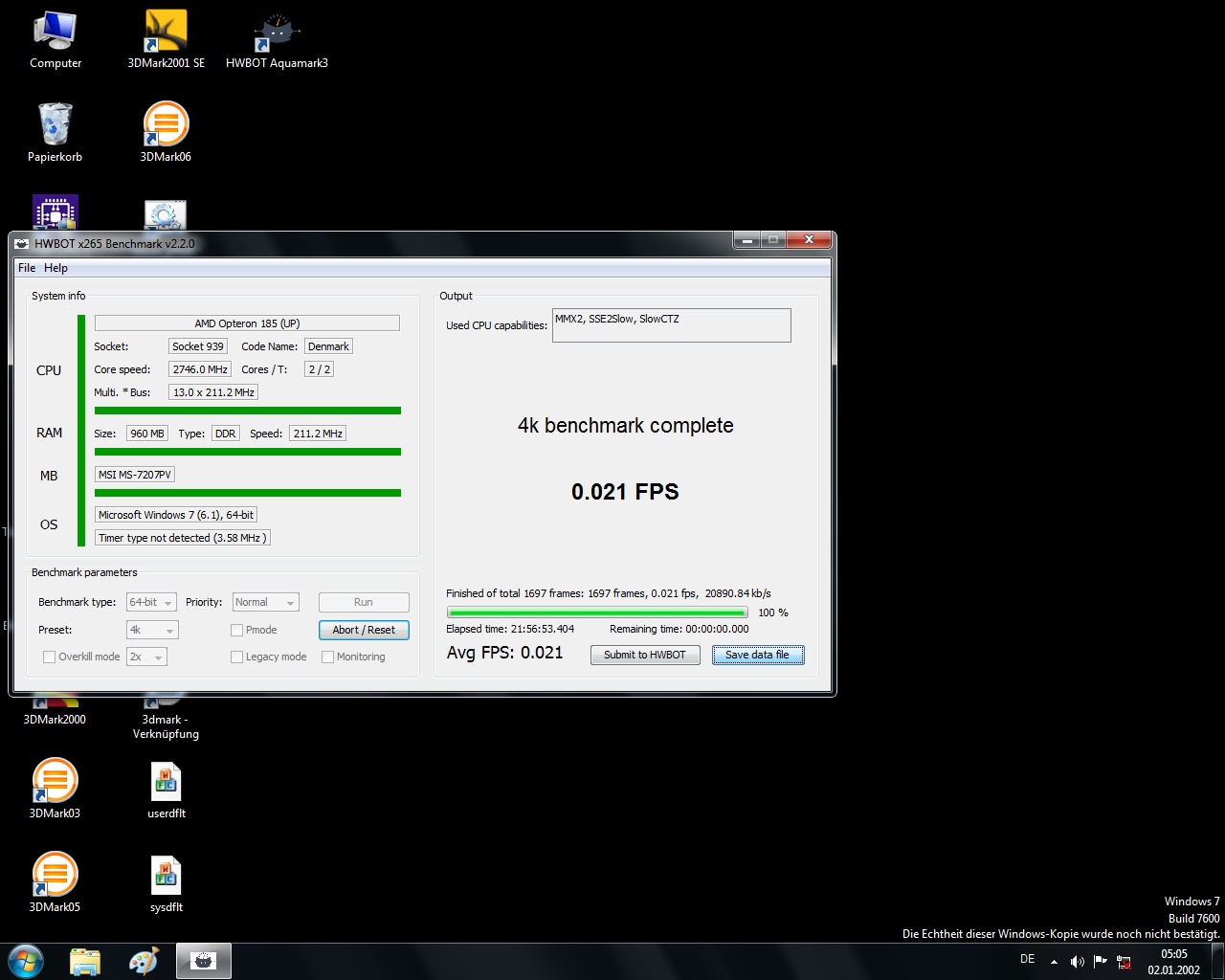
Task: Open the Papierkorb recycle bin
Action: point(55,133)
